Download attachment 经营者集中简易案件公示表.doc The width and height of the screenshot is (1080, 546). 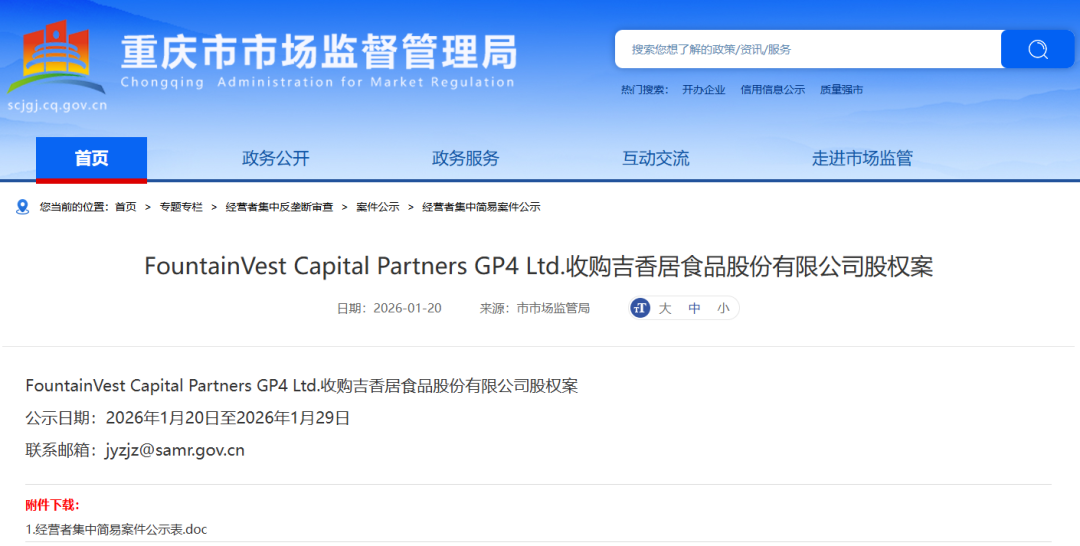pyautogui.click(x=116, y=529)
